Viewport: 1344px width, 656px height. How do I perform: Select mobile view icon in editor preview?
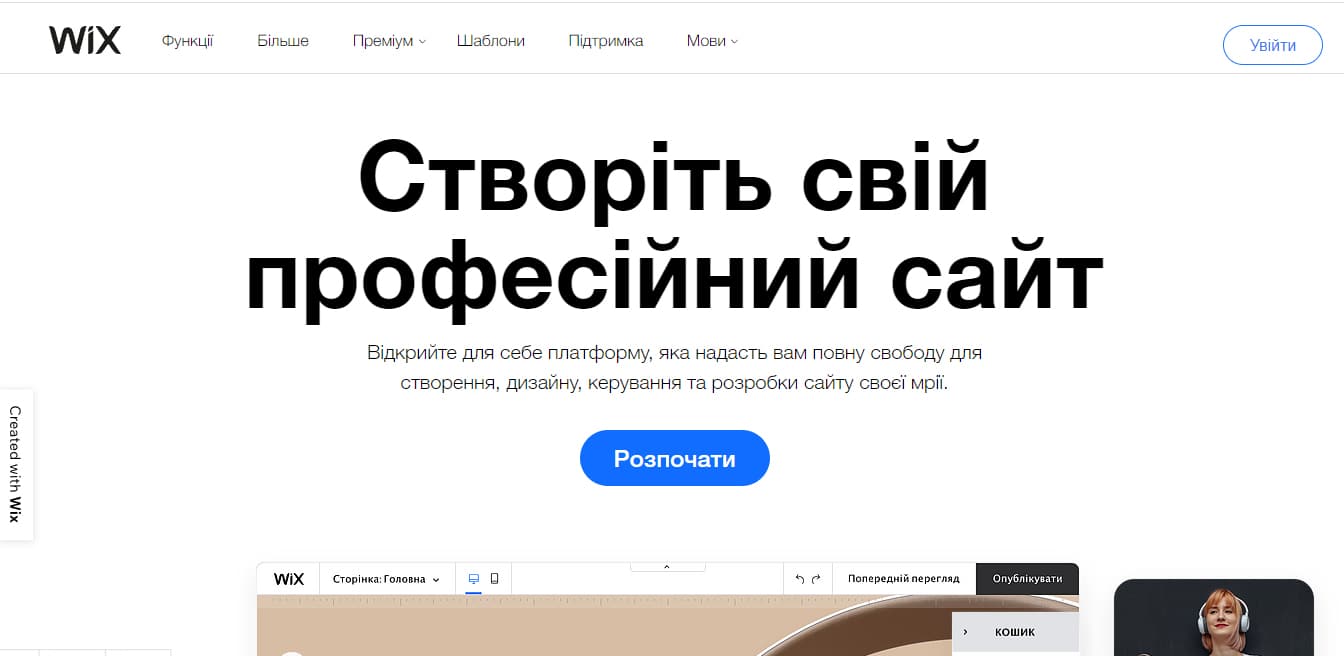(494, 579)
